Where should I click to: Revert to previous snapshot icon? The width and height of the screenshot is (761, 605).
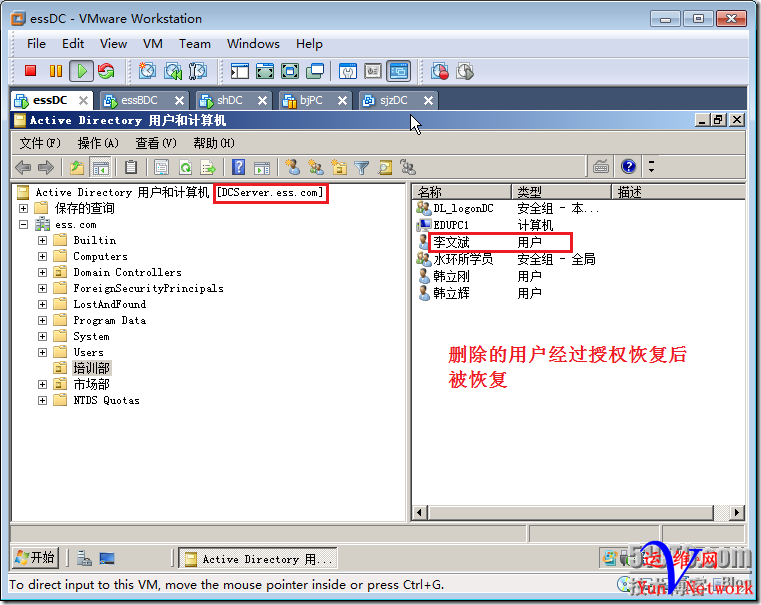[172, 71]
